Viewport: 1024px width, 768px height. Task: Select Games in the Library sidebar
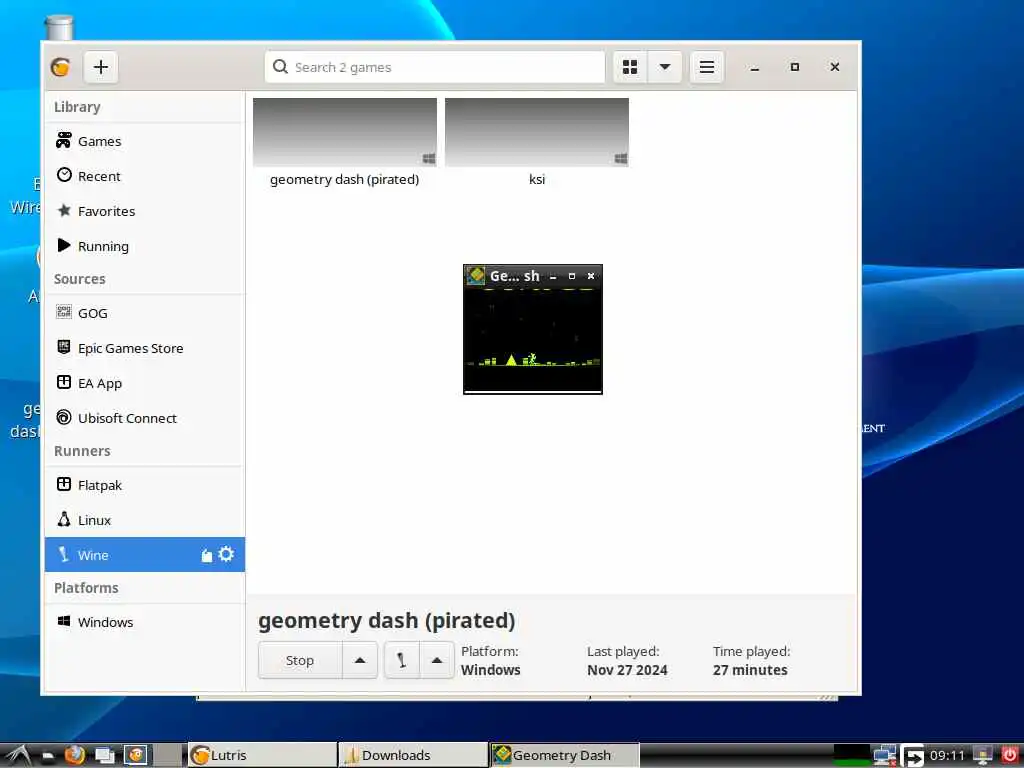point(145,141)
